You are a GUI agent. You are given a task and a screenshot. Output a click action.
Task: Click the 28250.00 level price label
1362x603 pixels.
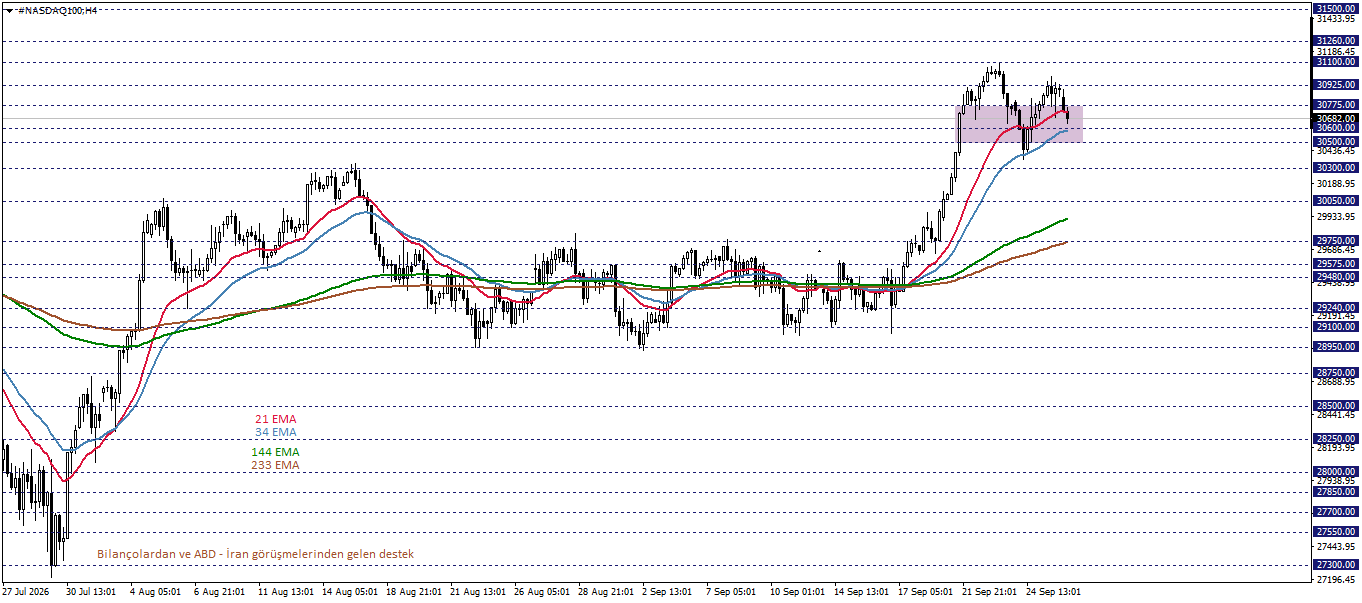coord(1335,439)
